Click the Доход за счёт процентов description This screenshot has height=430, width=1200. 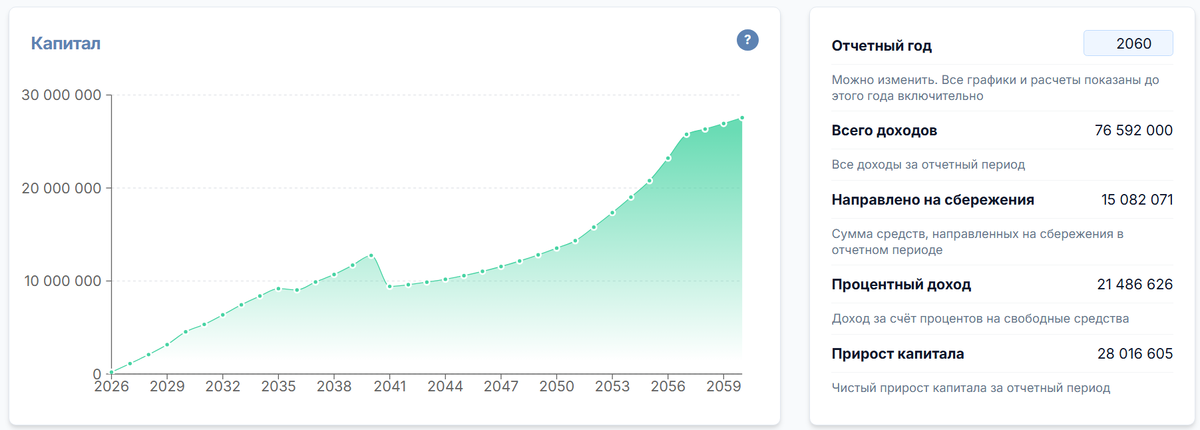click(x=980, y=319)
